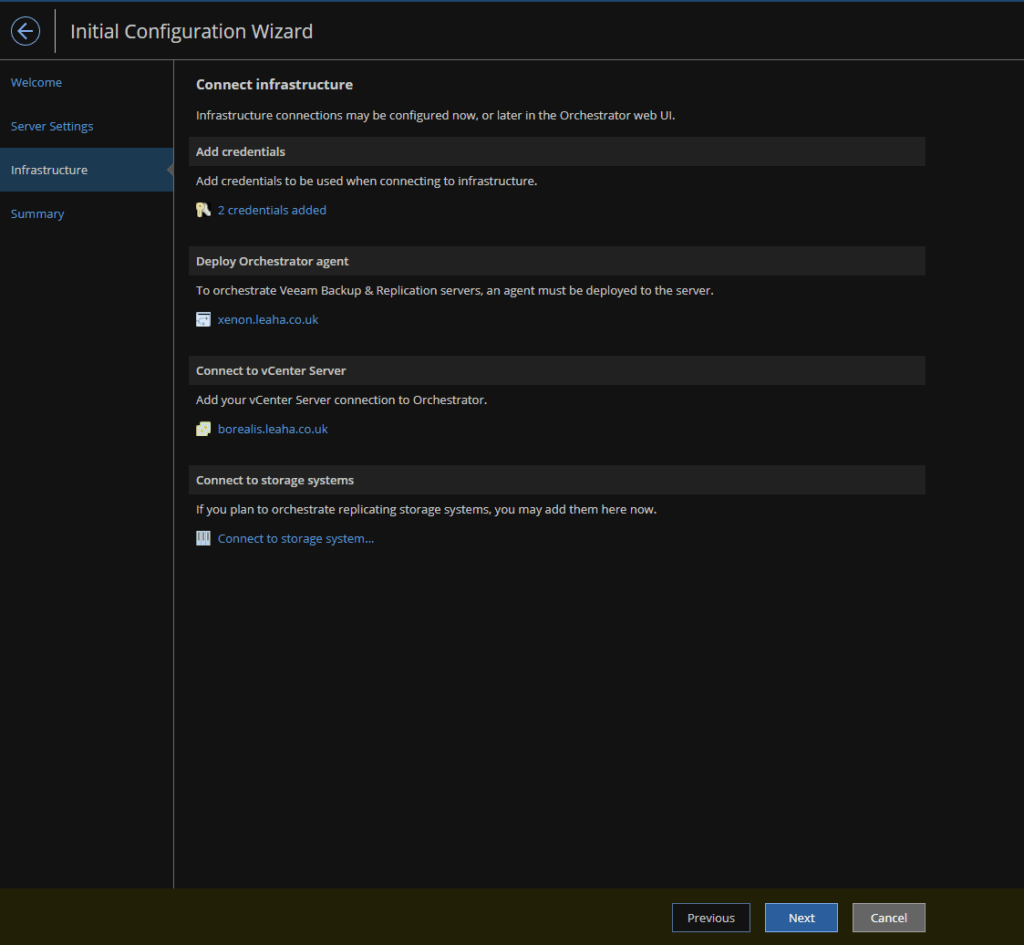
Task: Click the back arrow icon in header
Action: (x=25, y=31)
